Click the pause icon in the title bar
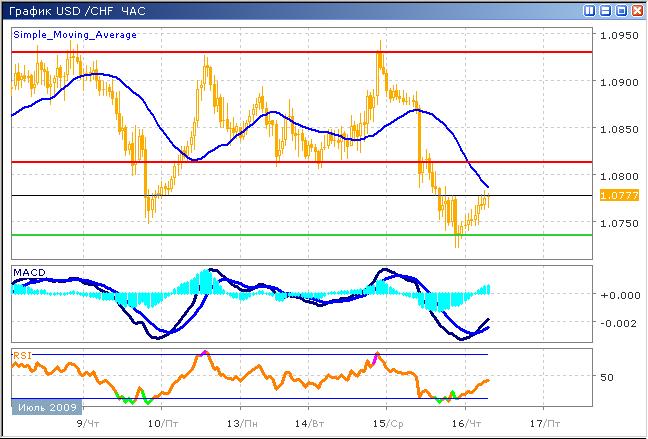The image size is (648, 439). [x=590, y=10]
